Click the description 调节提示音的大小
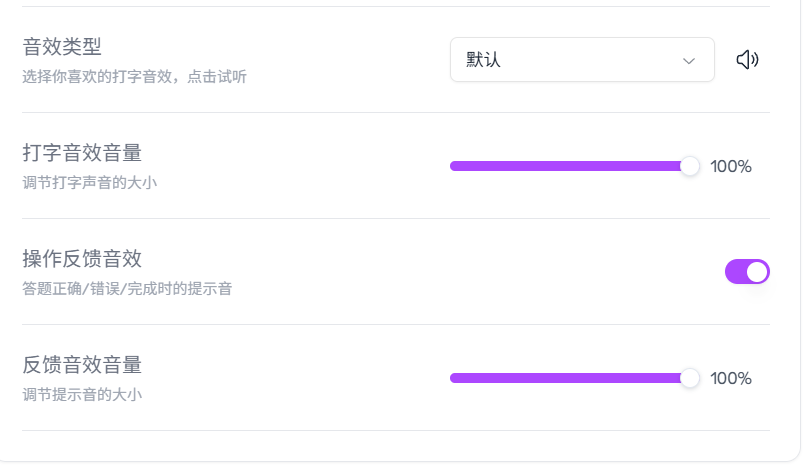This screenshot has width=811, height=474. [82, 394]
